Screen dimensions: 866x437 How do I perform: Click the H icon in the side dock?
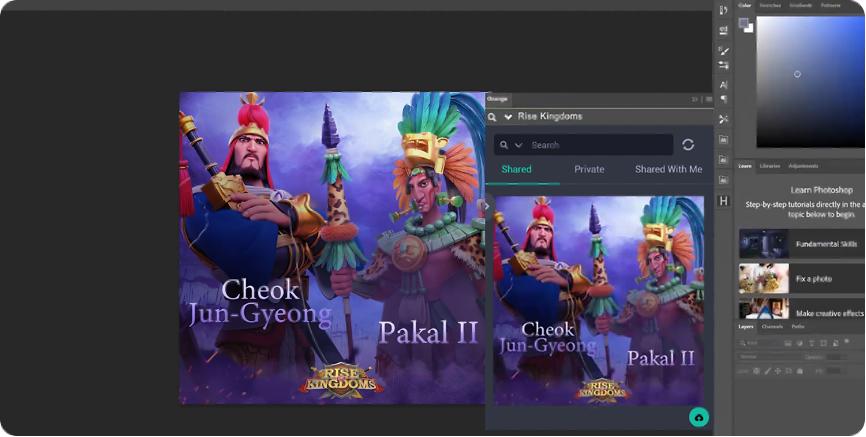click(724, 201)
